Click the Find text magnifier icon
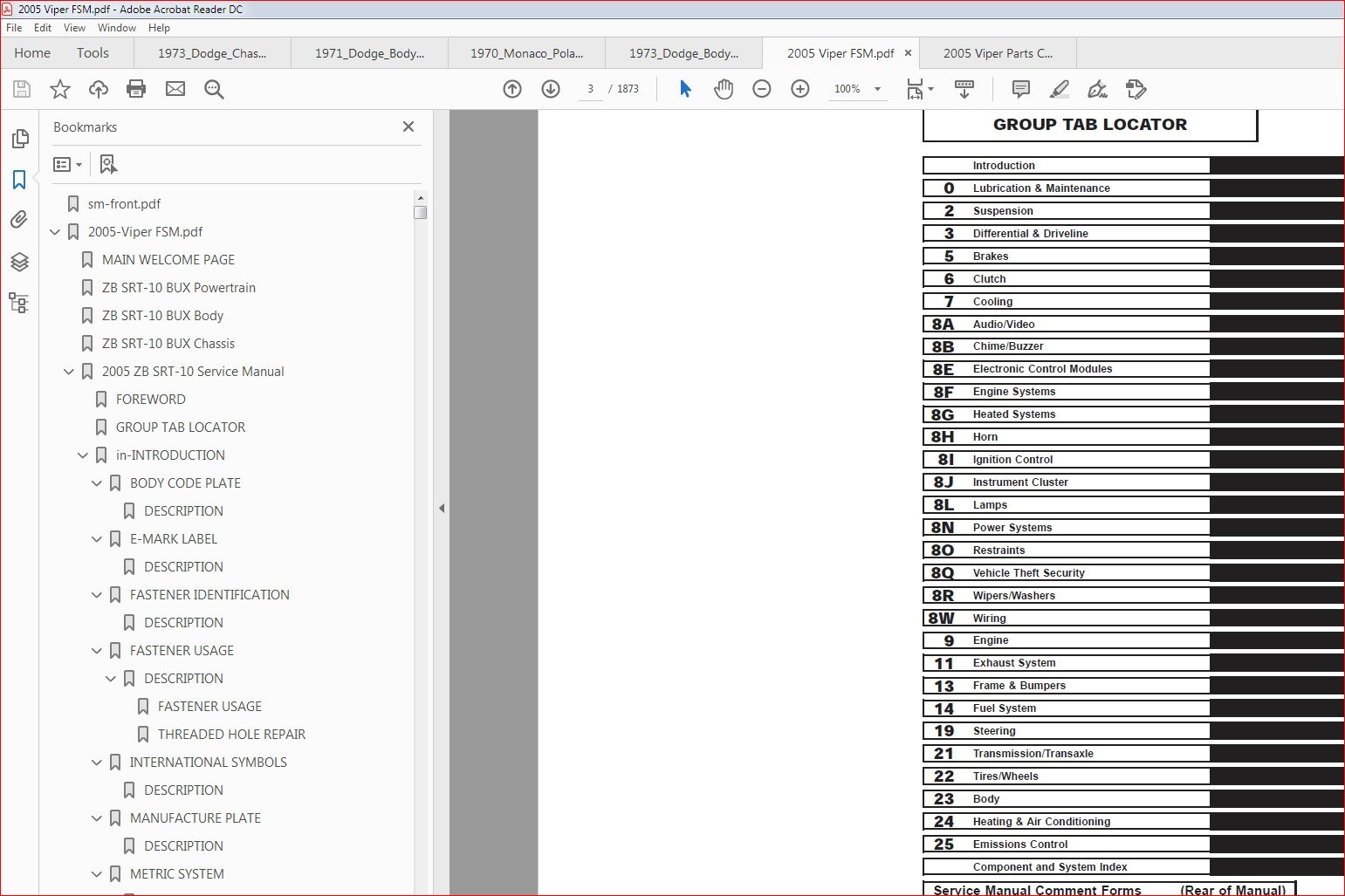Image resolution: width=1345 pixels, height=896 pixels. coord(214,89)
